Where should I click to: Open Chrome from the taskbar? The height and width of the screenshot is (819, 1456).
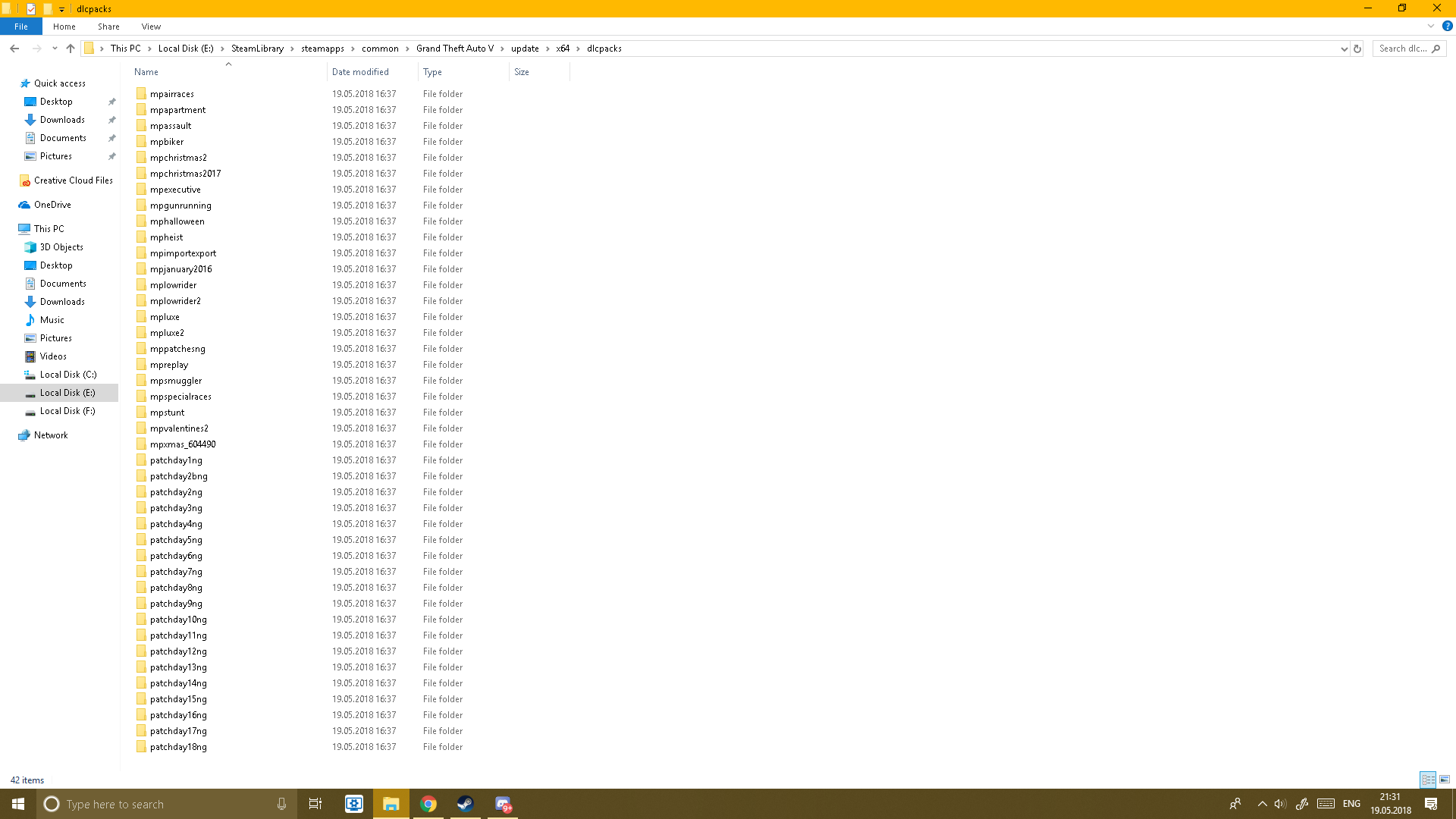428,804
